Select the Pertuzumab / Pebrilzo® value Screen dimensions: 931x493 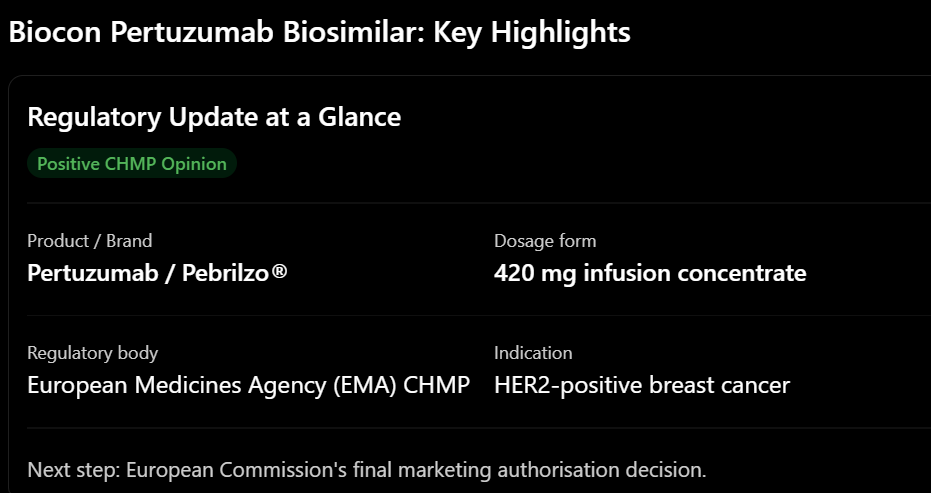click(157, 273)
